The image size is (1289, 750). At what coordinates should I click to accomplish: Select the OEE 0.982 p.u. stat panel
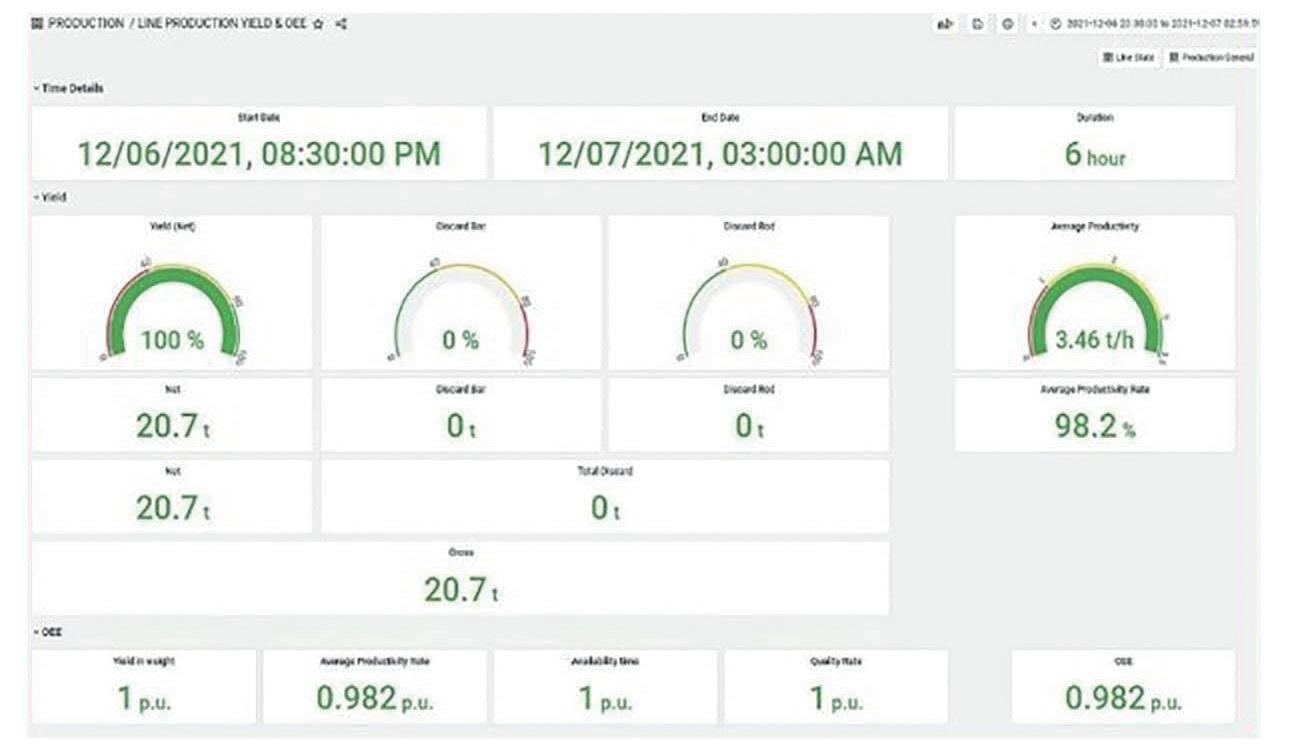click(x=1123, y=687)
